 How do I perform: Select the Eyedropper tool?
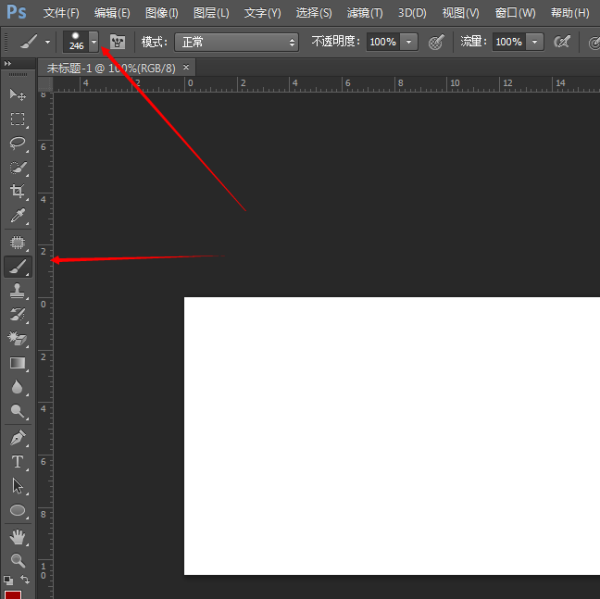(x=18, y=215)
